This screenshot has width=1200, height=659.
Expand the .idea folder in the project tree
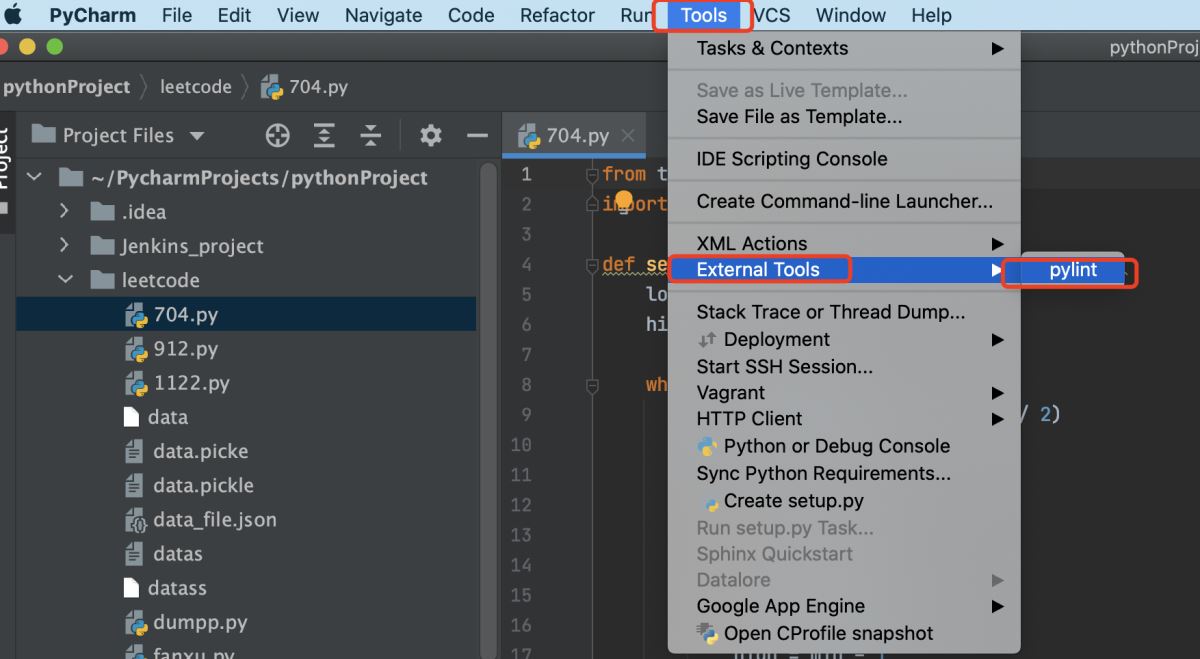coord(64,211)
